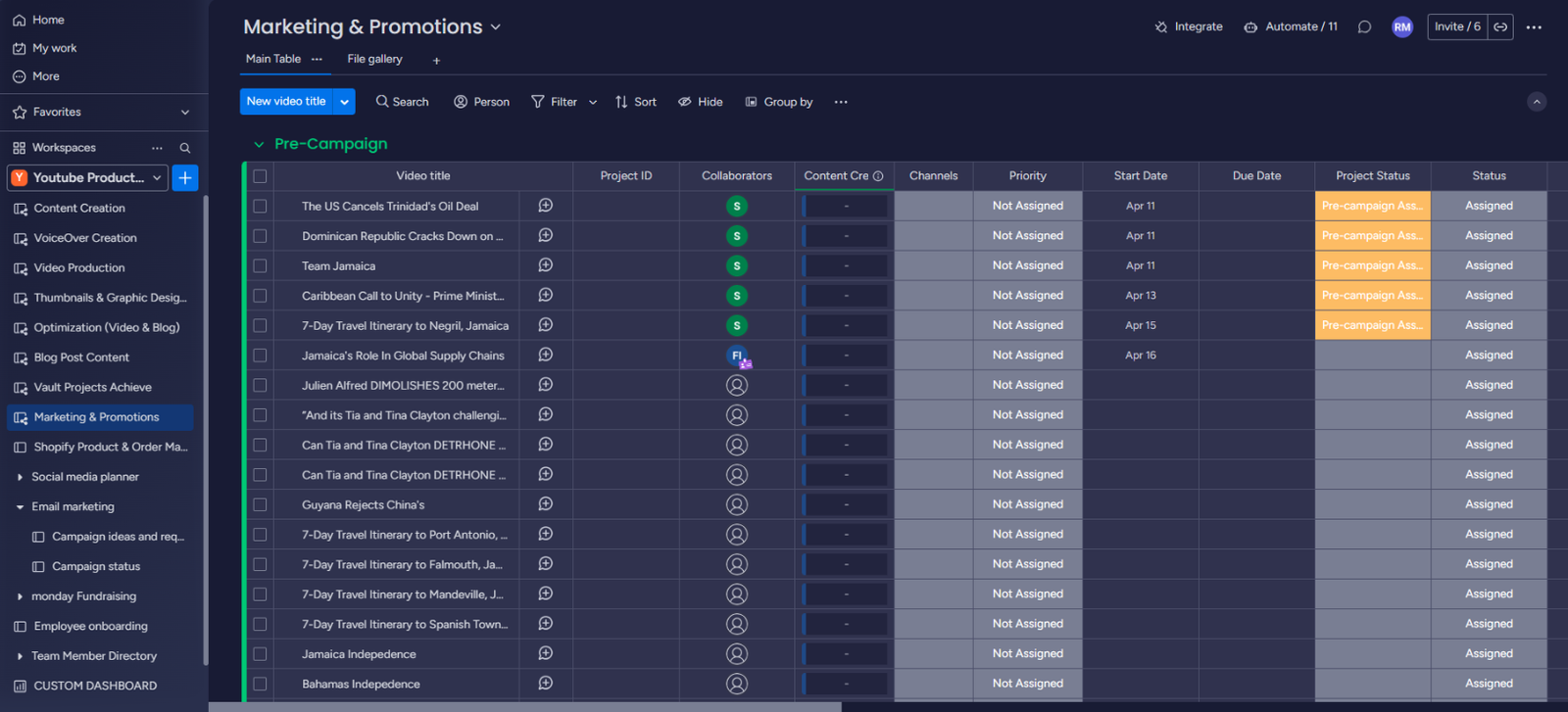Click orange Pre-campaign status for Team Jamaica

pos(1372,265)
